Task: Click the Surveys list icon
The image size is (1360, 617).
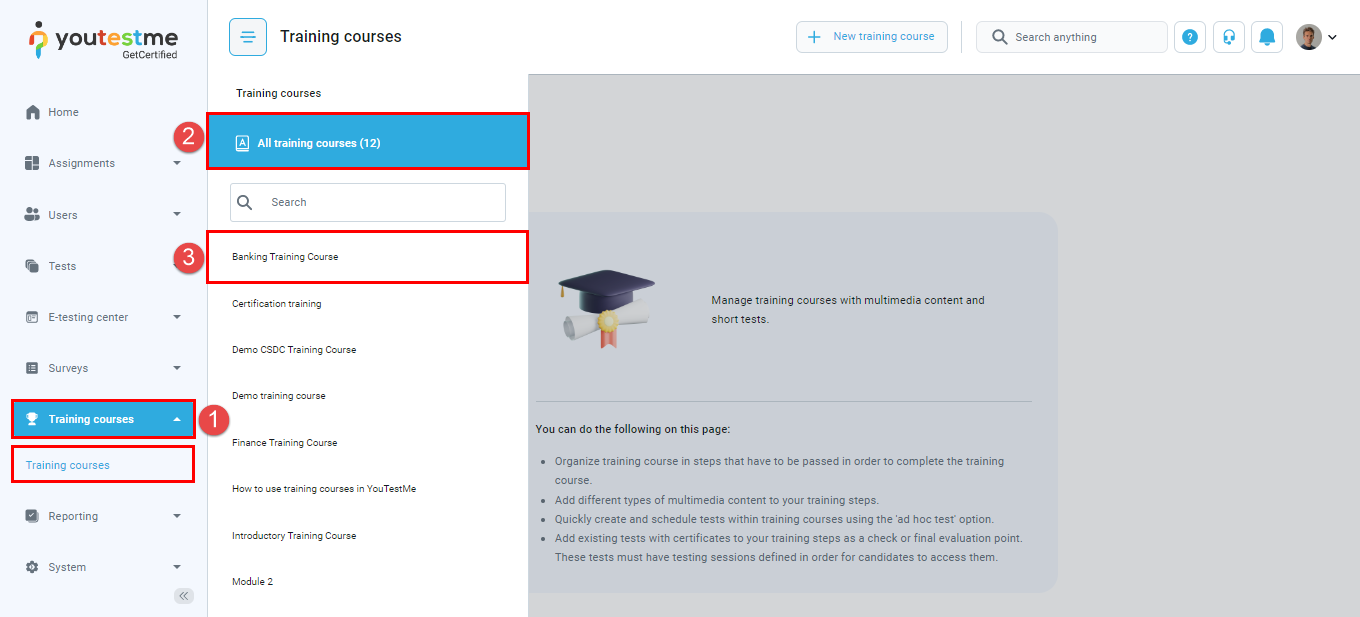Action: pos(32,368)
